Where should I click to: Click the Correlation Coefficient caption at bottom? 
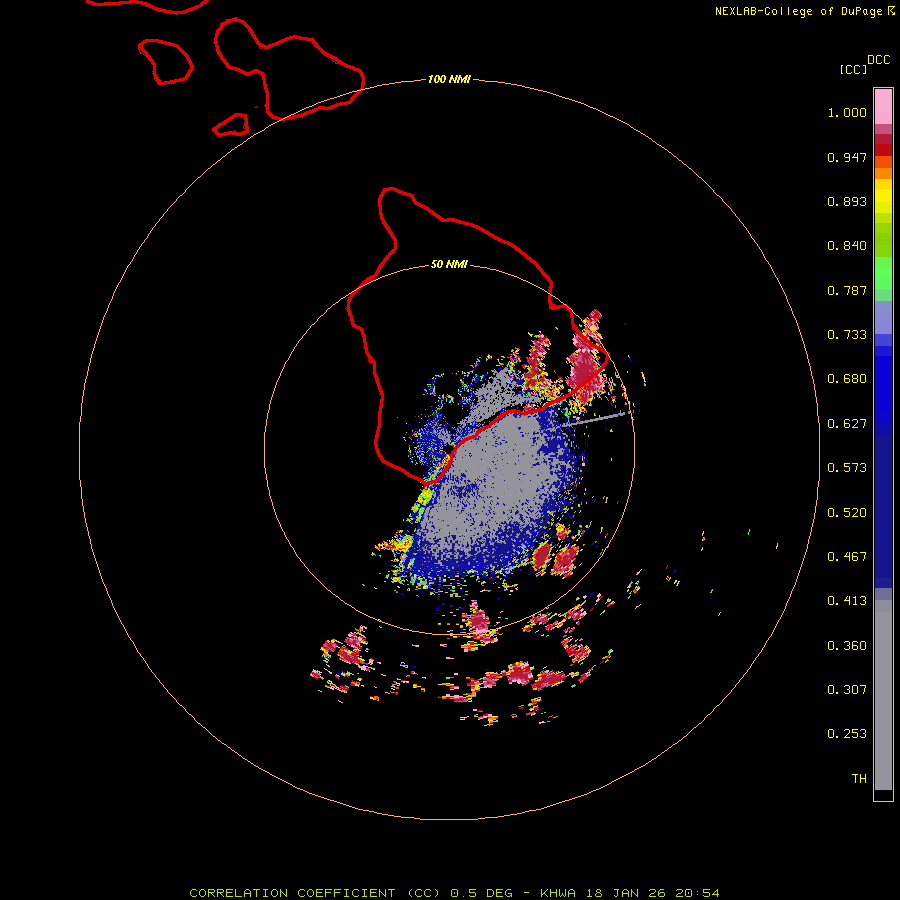tap(454, 893)
